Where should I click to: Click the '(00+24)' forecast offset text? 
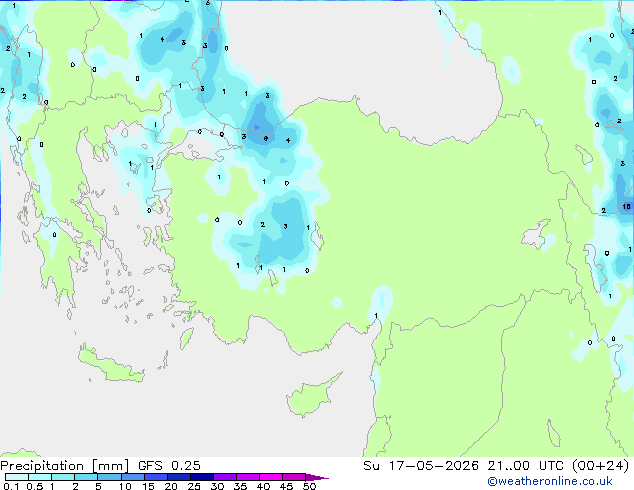601,466
